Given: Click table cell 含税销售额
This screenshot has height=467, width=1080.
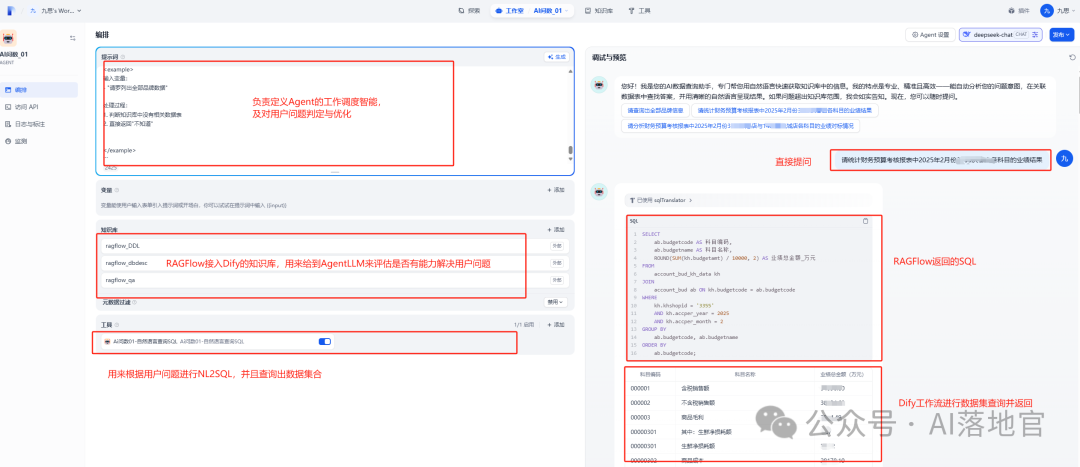Looking at the screenshot, I should [693, 388].
